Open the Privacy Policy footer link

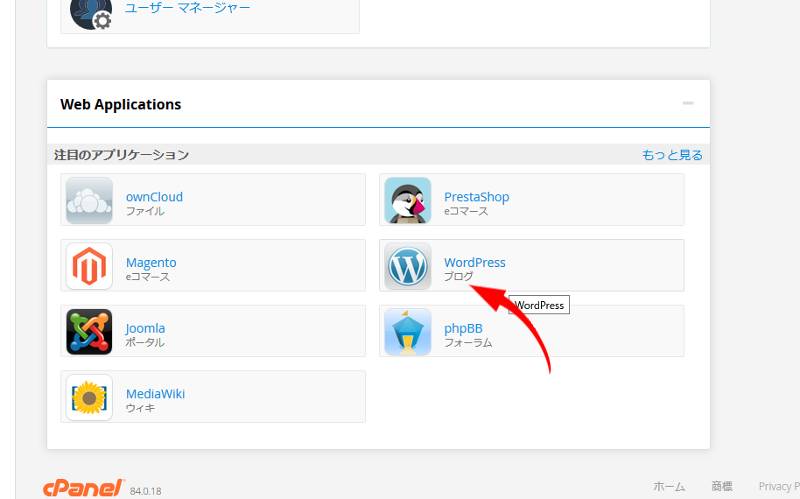pos(779,487)
